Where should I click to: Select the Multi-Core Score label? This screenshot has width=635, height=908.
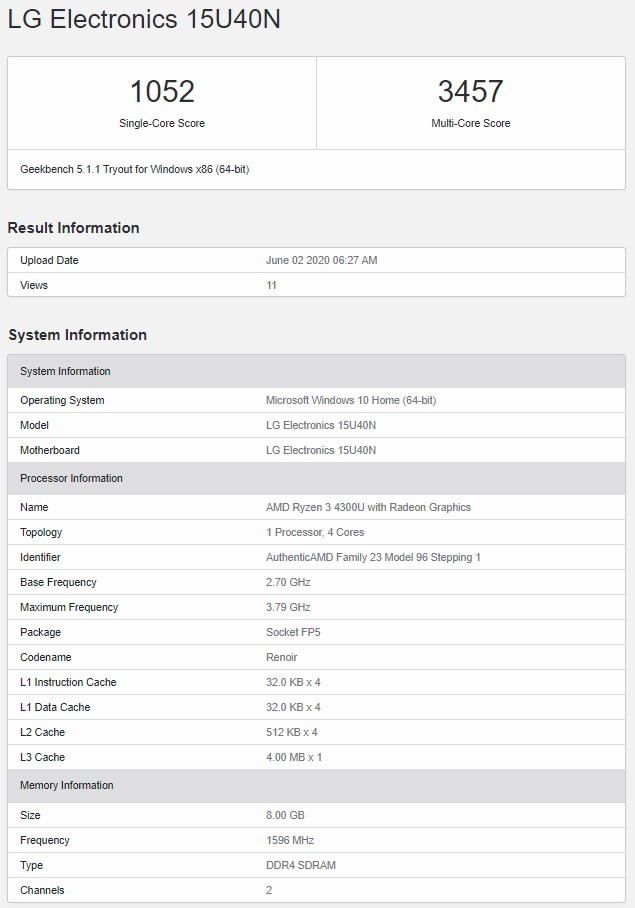point(471,123)
